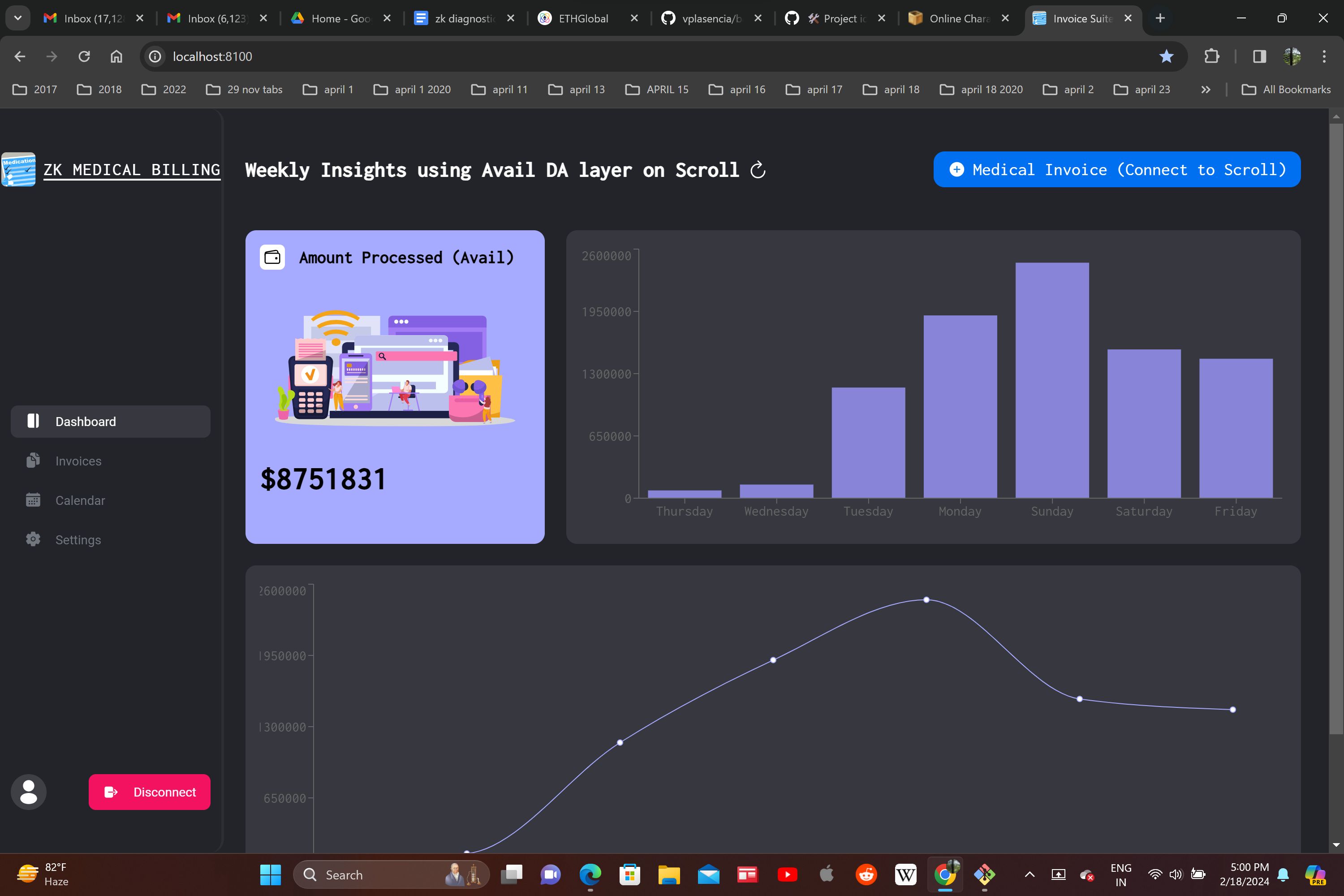
Task: Open the Invoices sidebar item
Action: [110, 461]
